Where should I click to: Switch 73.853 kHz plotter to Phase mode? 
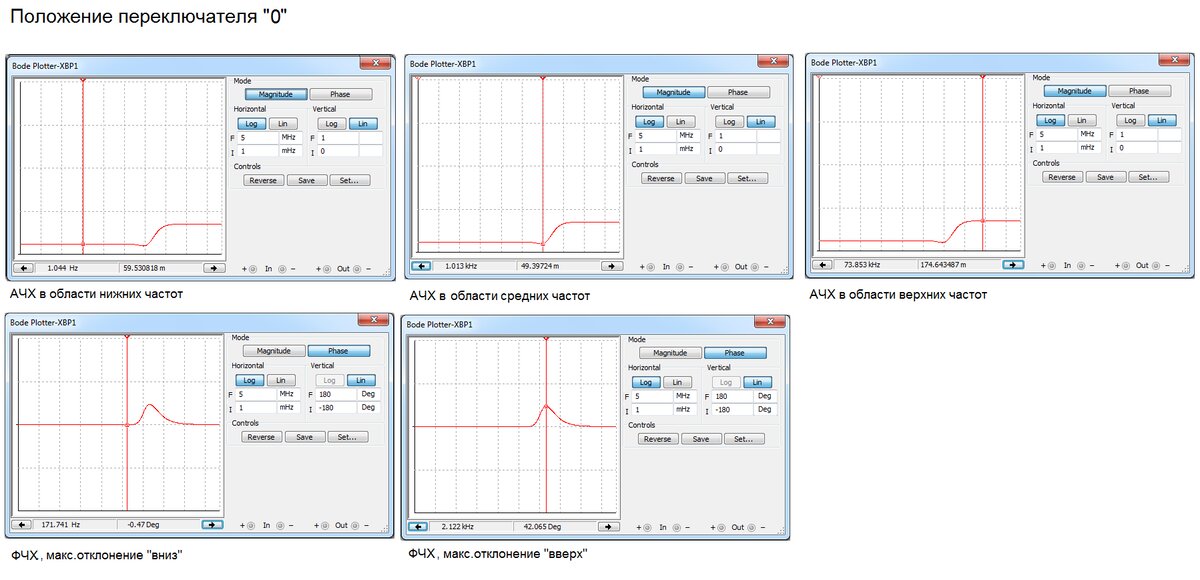click(1139, 90)
